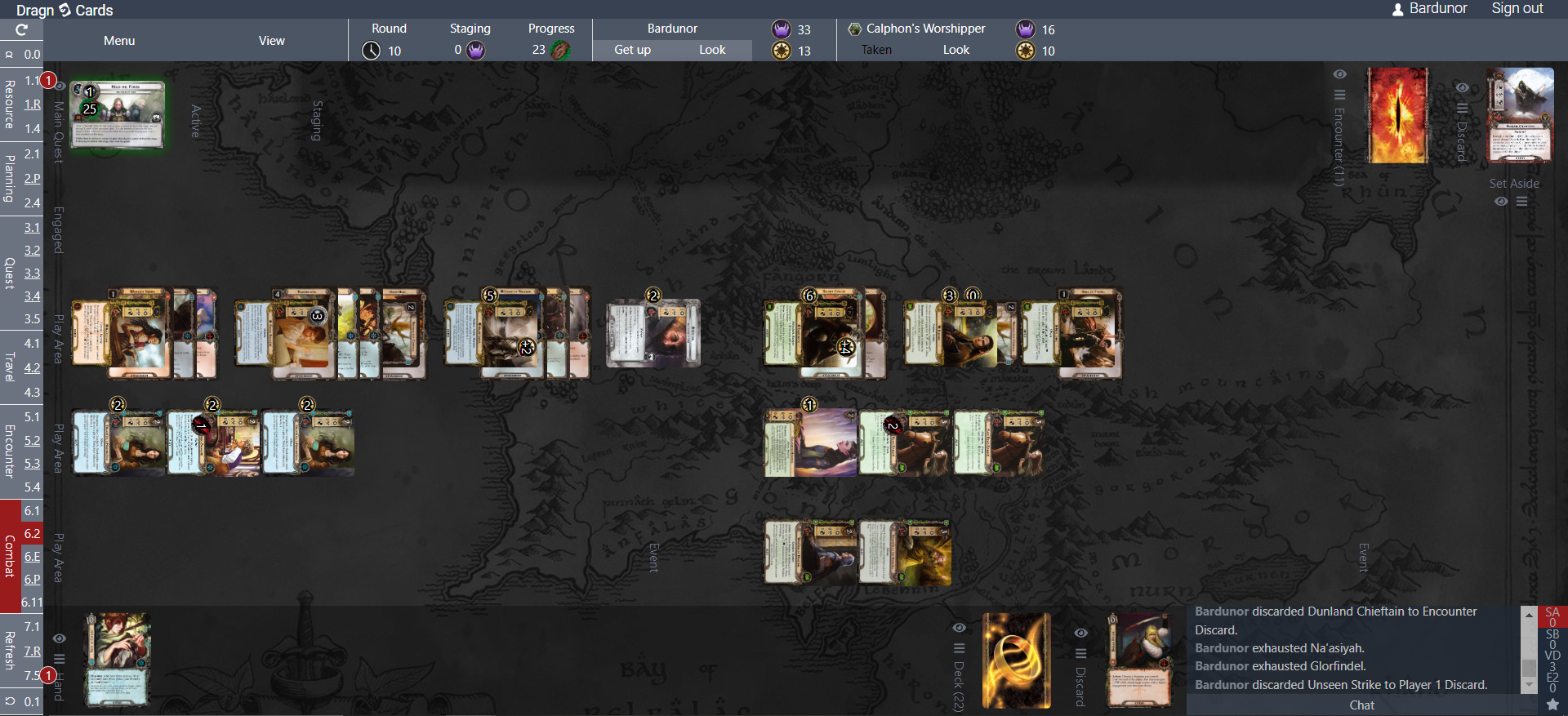The image size is (1568, 716).
Task: Toggle visibility of the player Deck (22)
Action: tap(959, 628)
